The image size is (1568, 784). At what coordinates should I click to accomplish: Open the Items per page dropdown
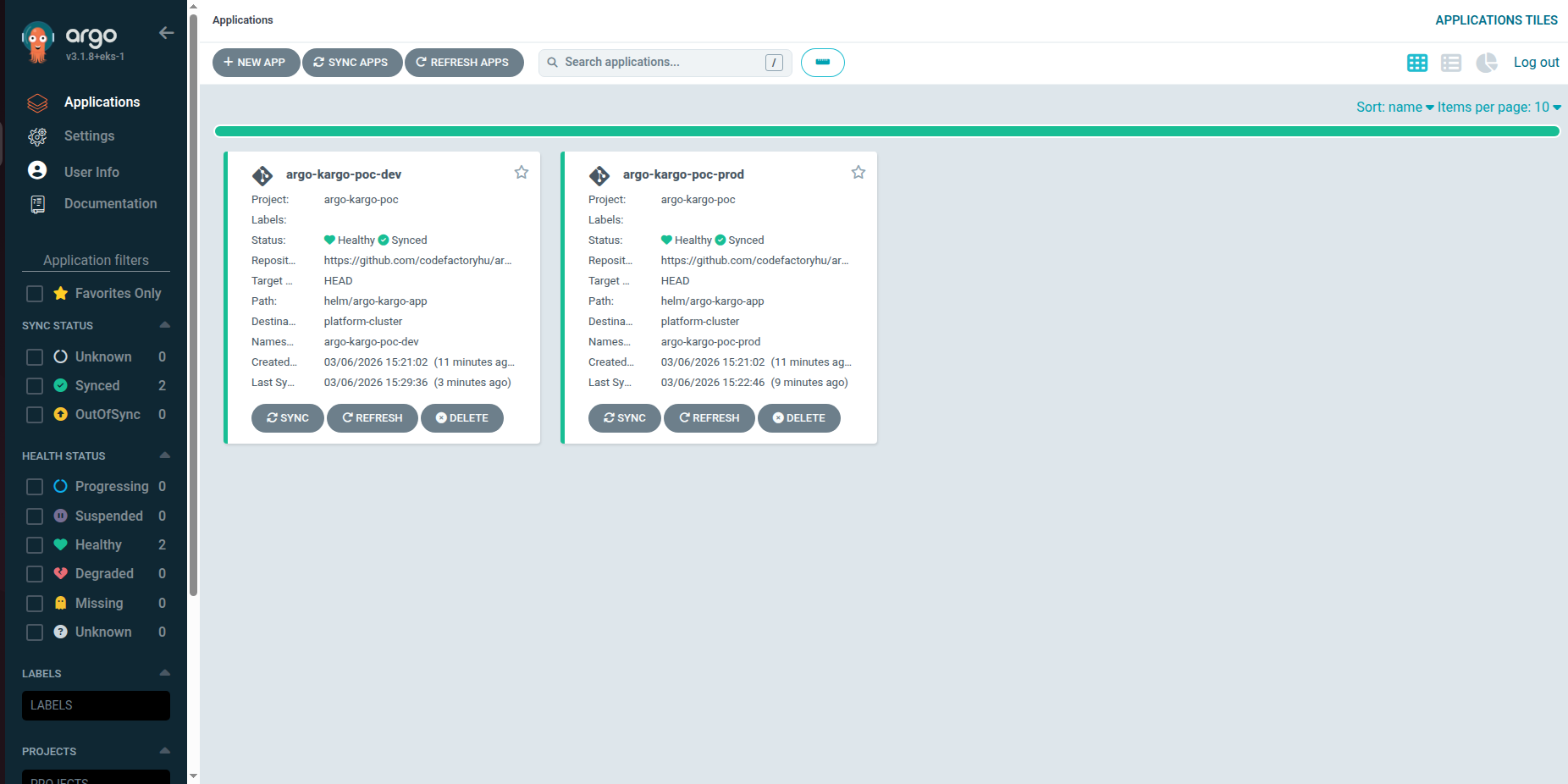[1499, 107]
